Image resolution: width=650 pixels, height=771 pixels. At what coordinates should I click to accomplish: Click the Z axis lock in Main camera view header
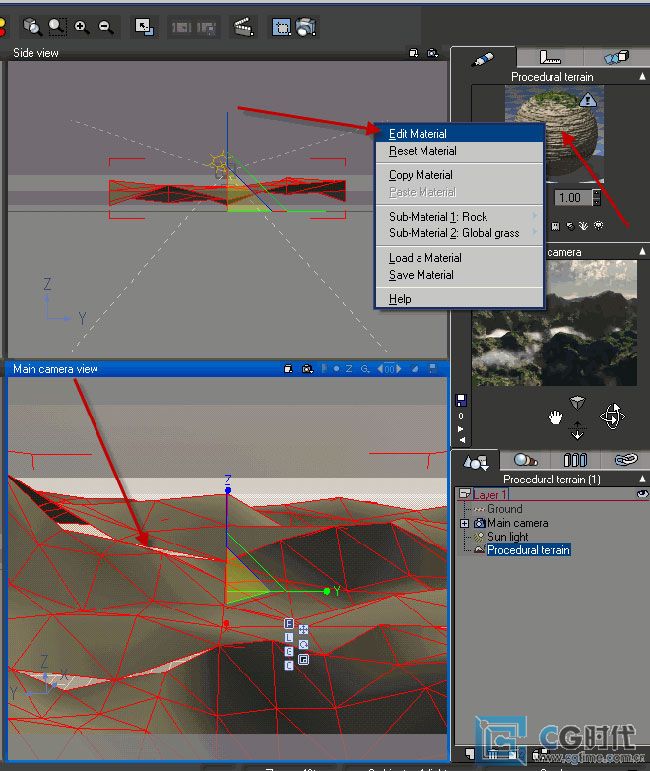349,369
